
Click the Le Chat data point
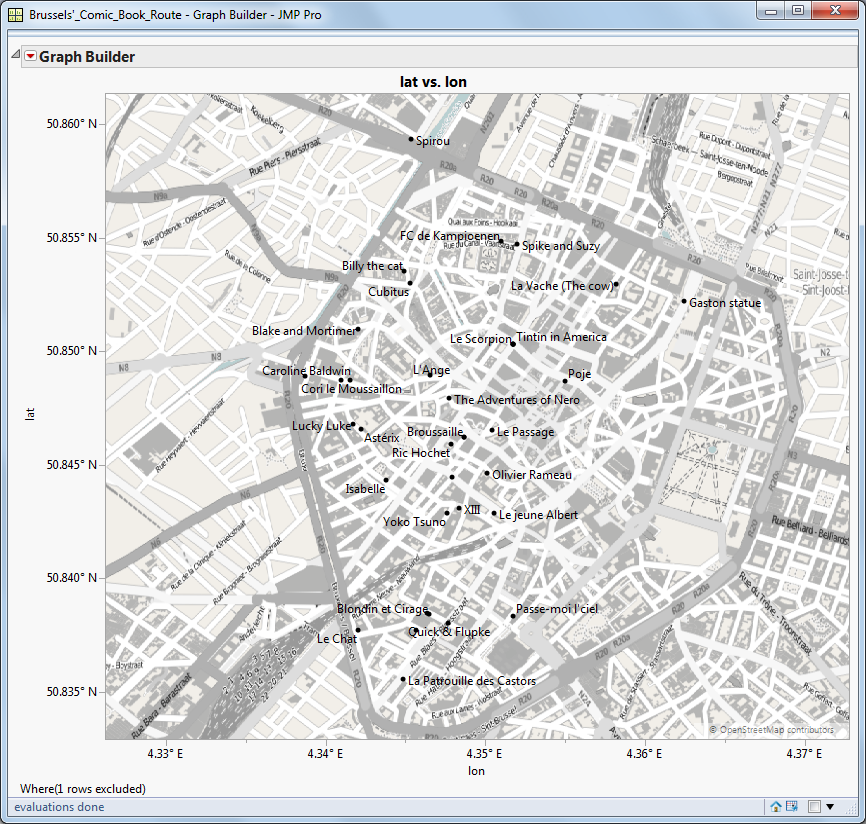click(x=360, y=630)
